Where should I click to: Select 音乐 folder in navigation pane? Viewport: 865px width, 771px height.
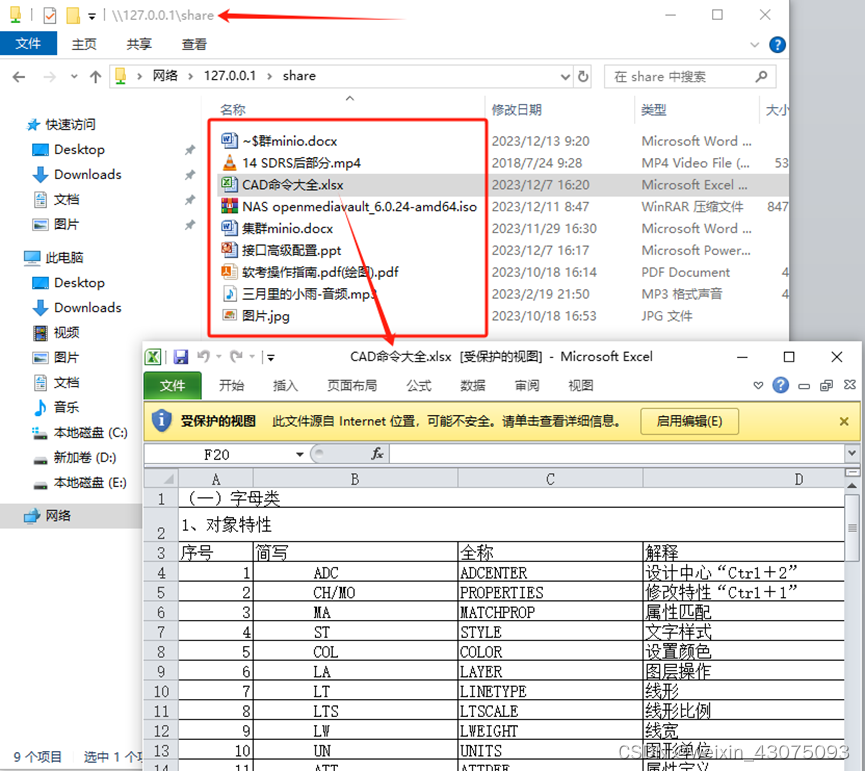tap(66, 408)
